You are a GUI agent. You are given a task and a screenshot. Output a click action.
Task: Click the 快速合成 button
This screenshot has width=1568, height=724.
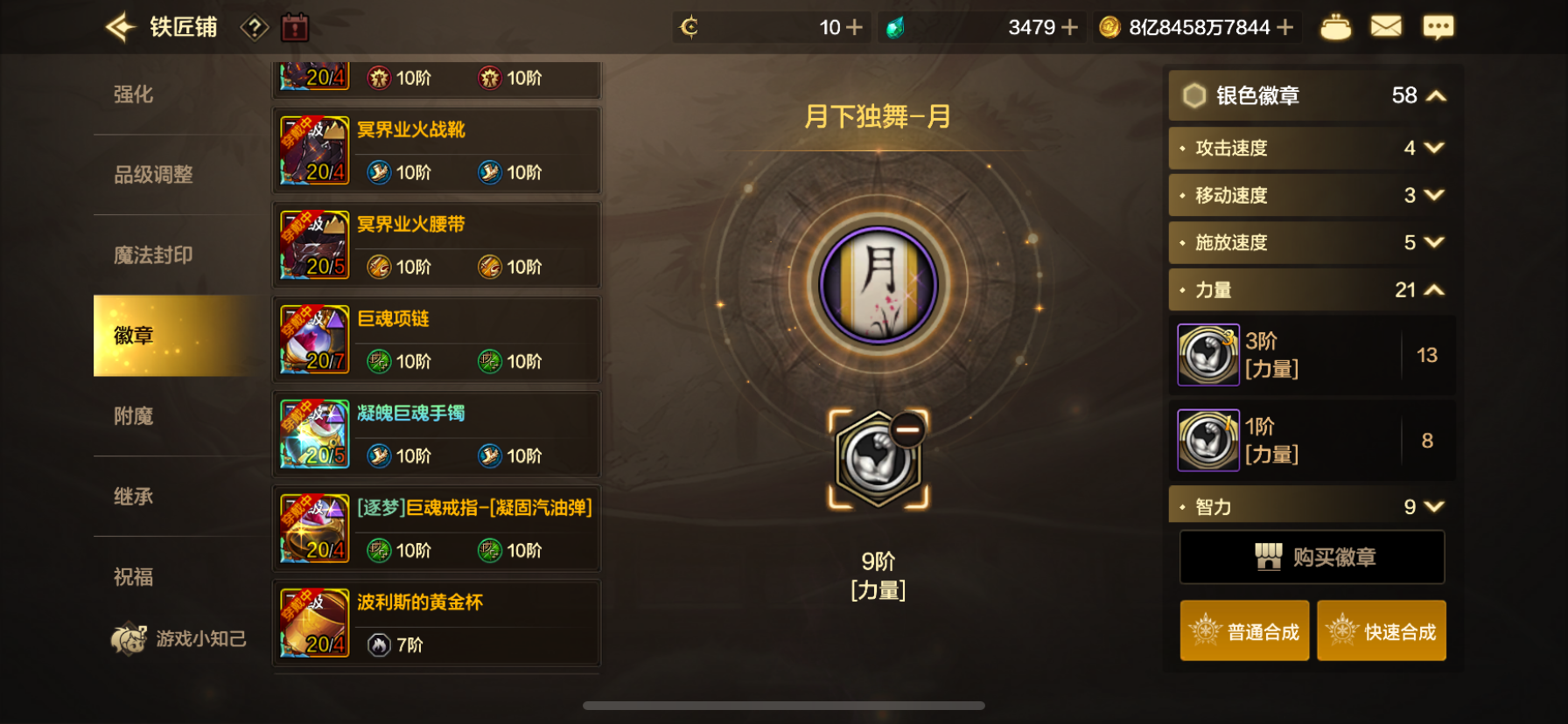point(1381,630)
